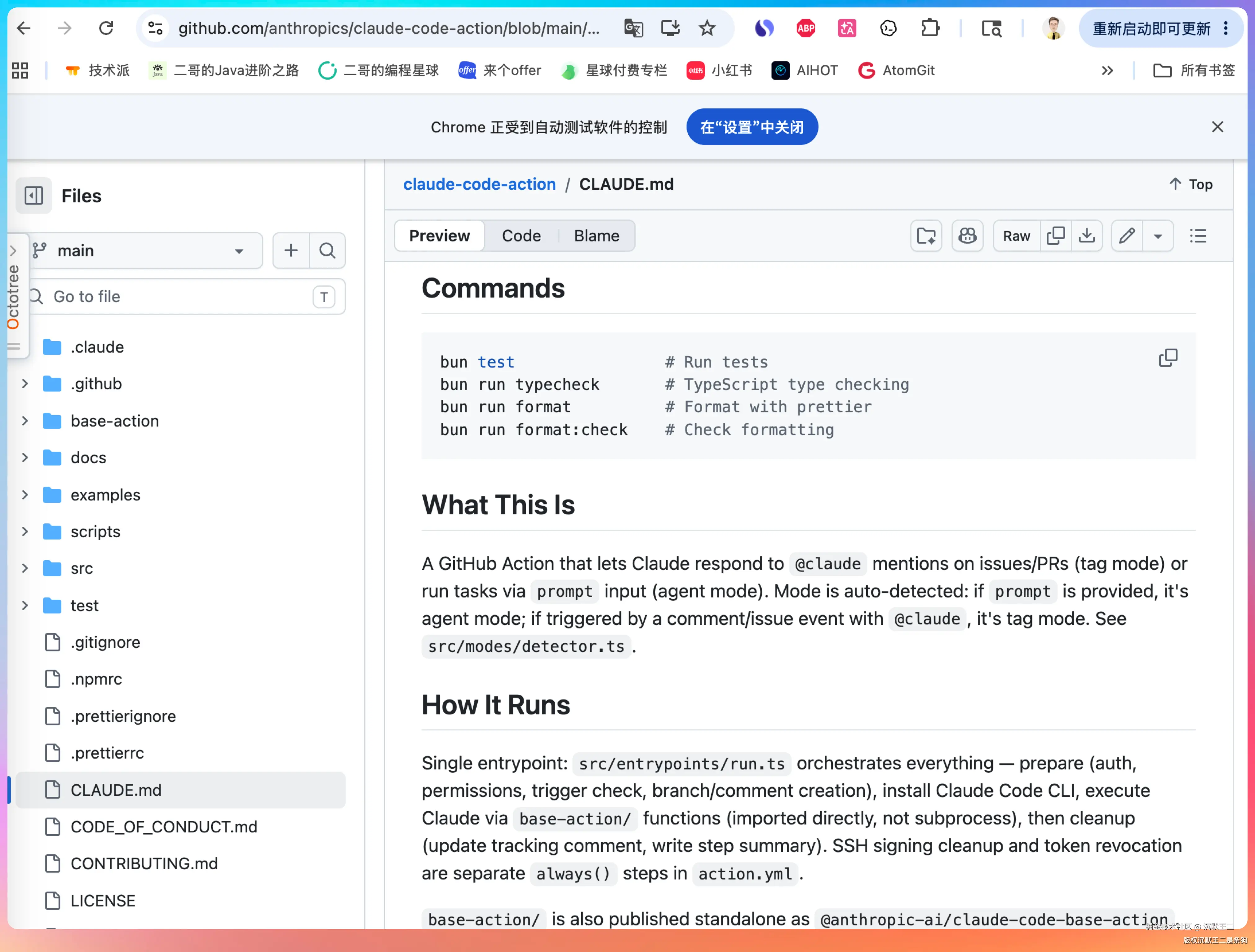Expand the scripts folder
This screenshot has height=952, width=1255.
click(x=25, y=532)
